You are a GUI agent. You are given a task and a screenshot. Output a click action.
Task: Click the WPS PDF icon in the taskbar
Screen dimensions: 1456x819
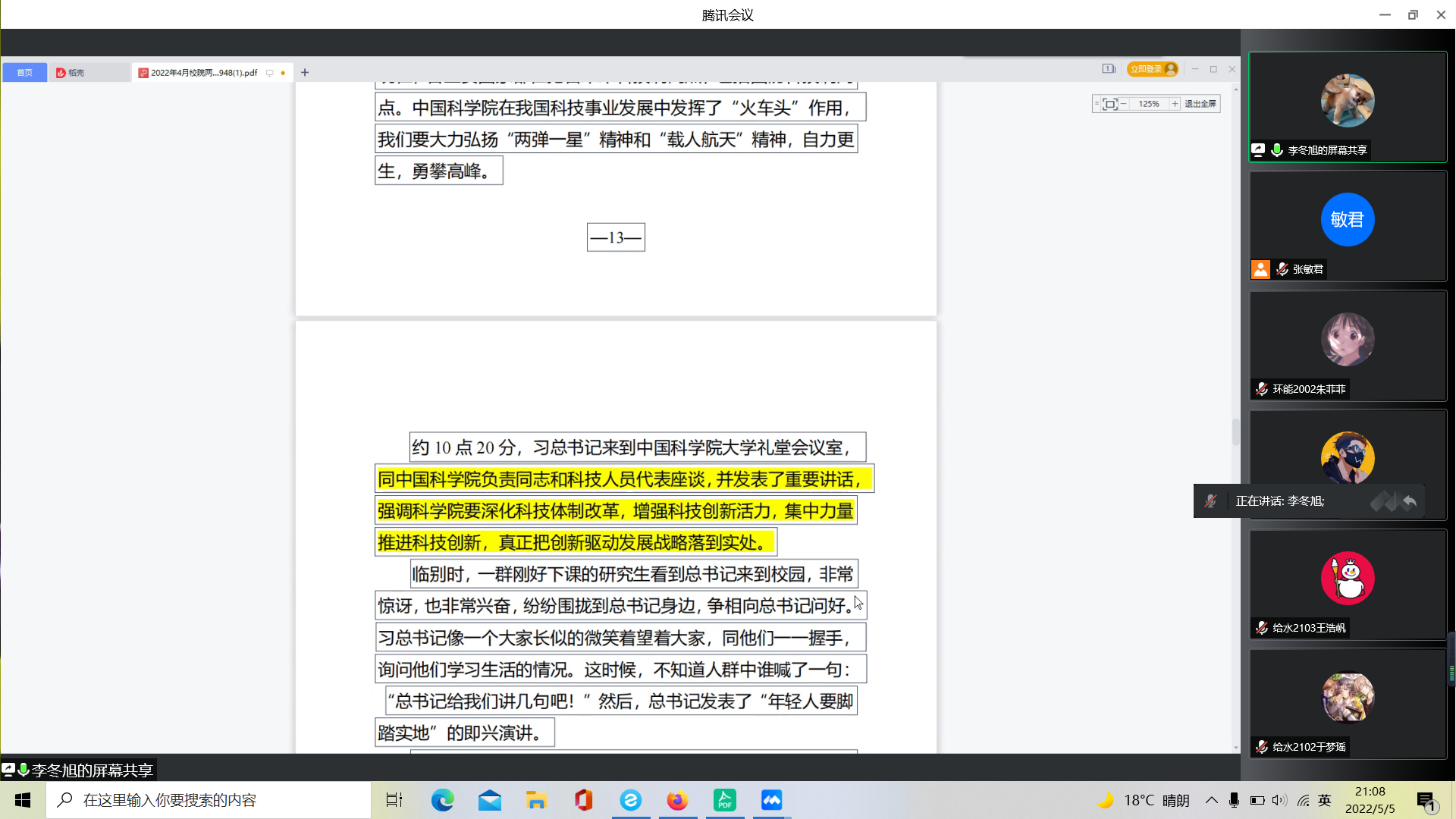pyautogui.click(x=724, y=800)
